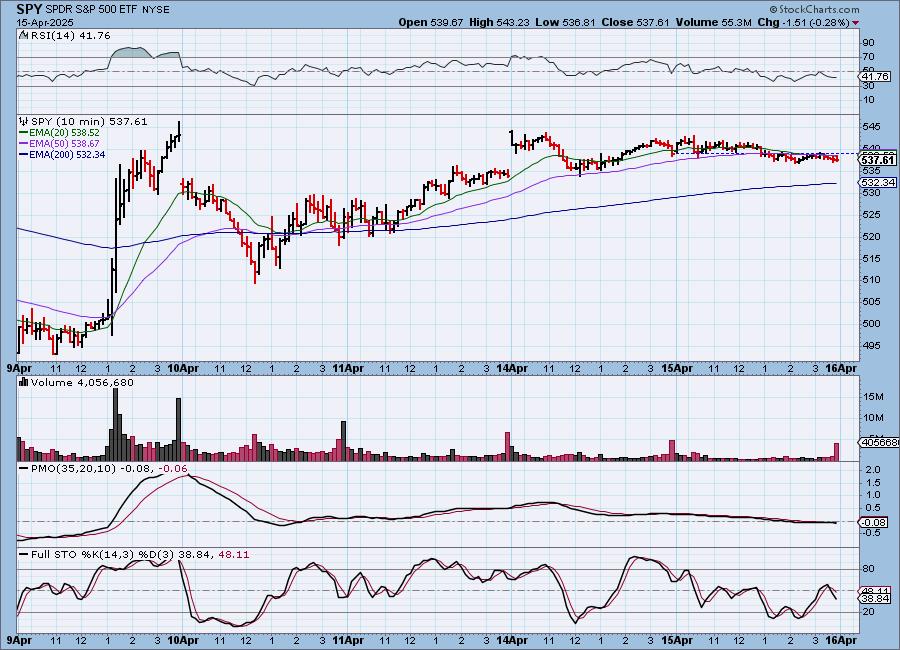Click the 545 price axis label
Image resolution: width=900 pixels, height=650 pixels.
(x=872, y=127)
